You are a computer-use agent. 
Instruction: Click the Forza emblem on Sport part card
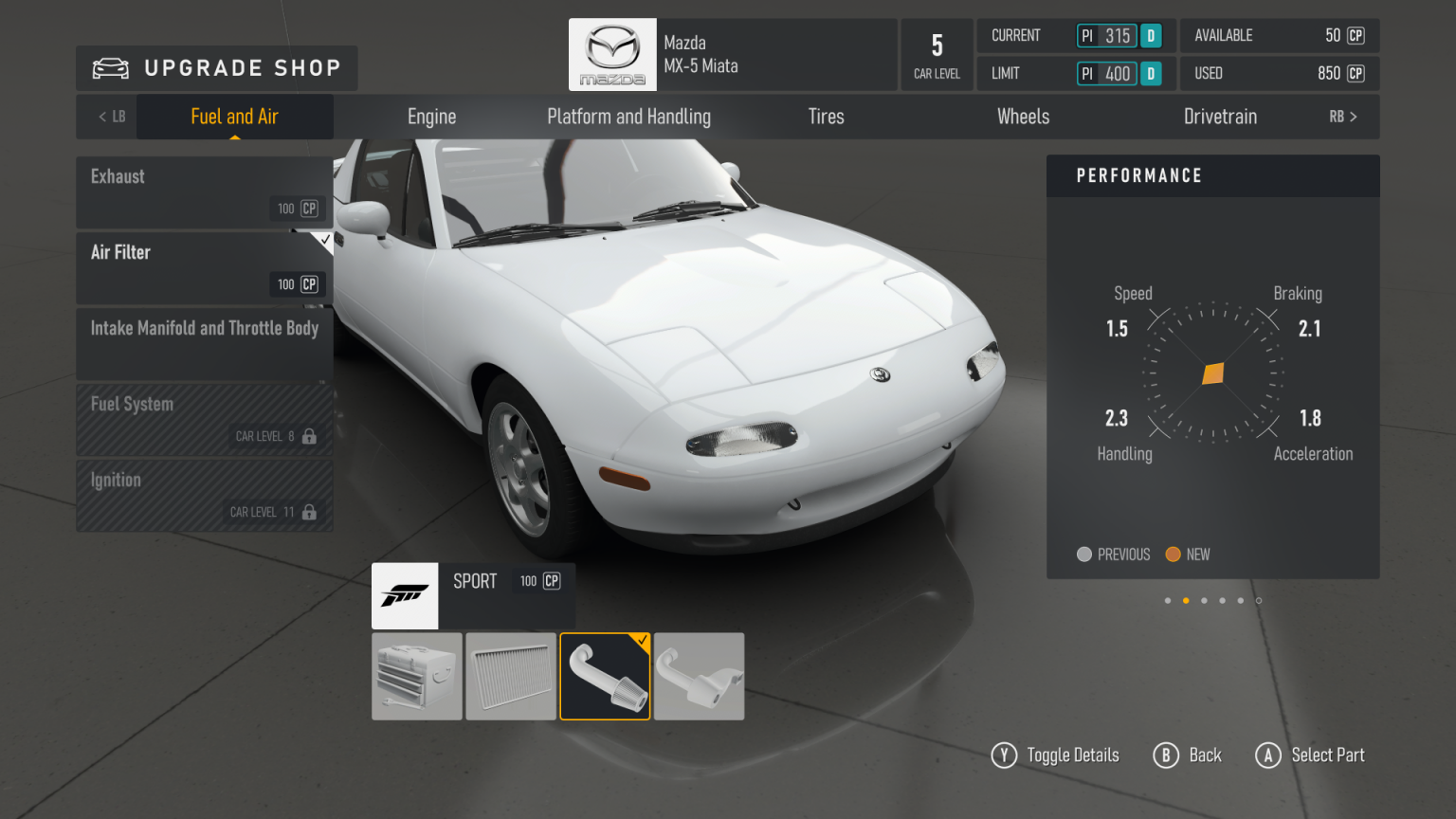click(405, 595)
